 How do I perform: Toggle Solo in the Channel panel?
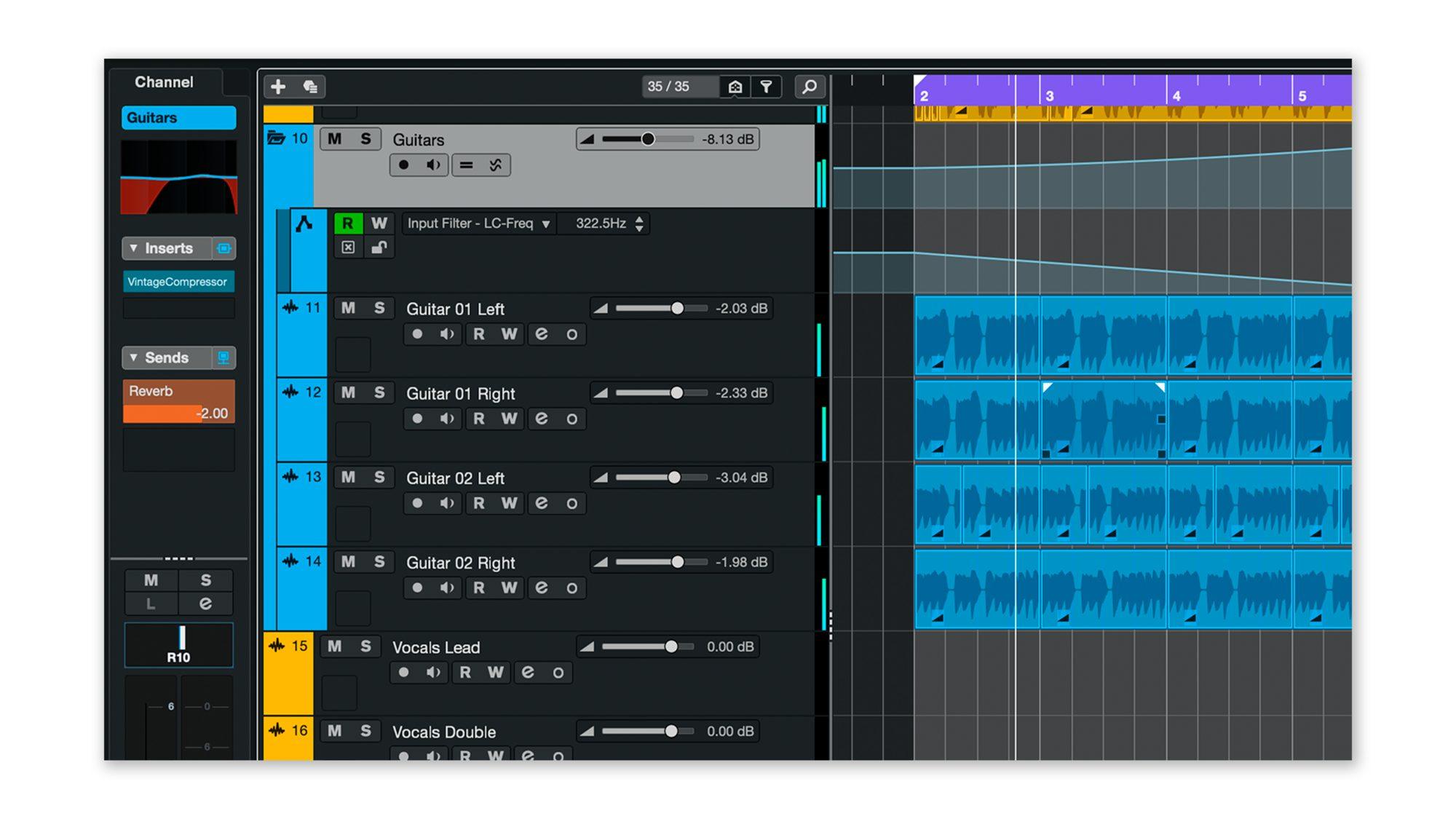pyautogui.click(x=206, y=580)
